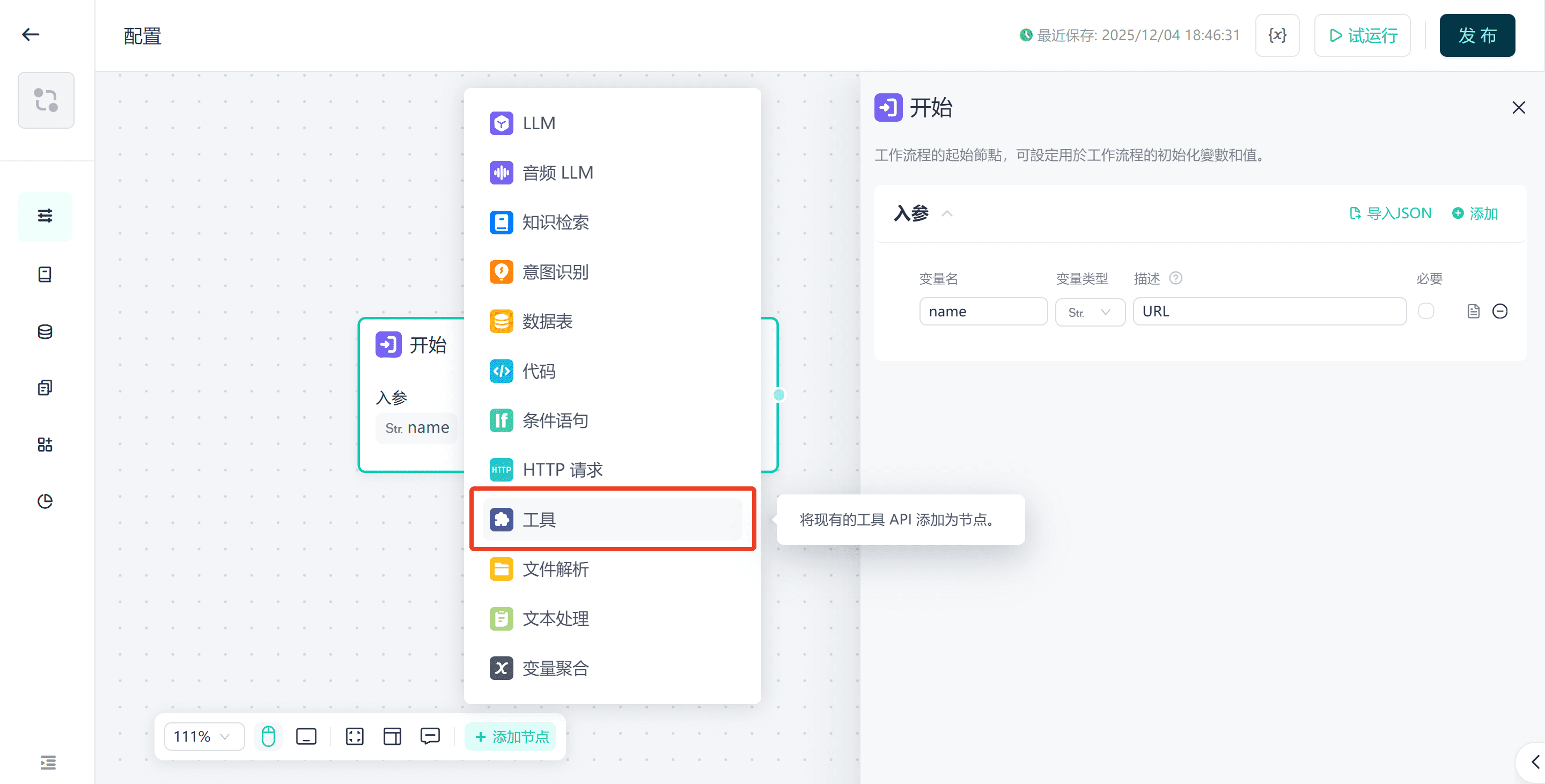The width and height of the screenshot is (1545, 784).
Task: Select the comment tool in the bottom toolbar
Action: pyautogui.click(x=431, y=736)
